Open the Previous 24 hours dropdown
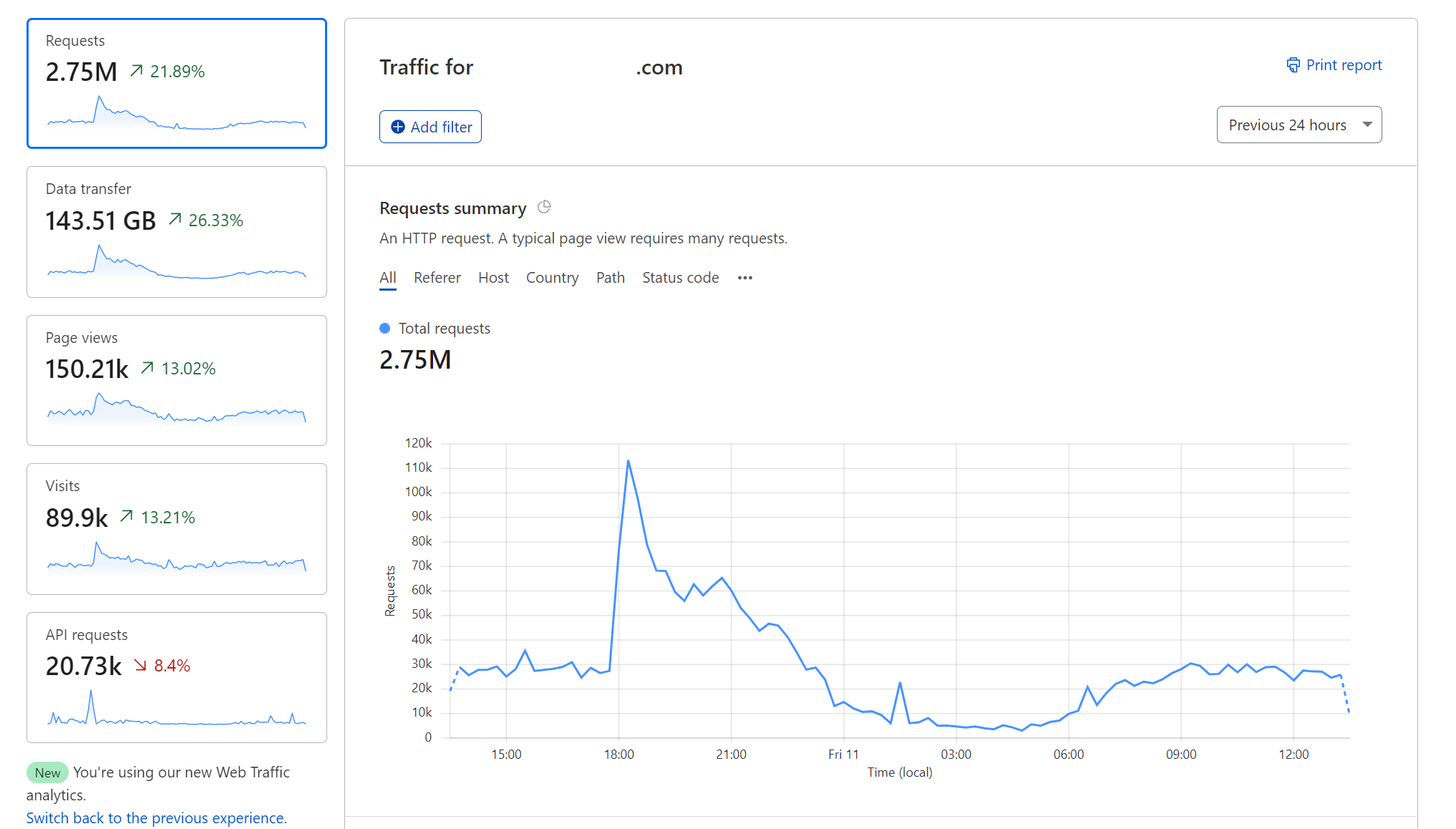Image resolution: width=1456 pixels, height=829 pixels. pyautogui.click(x=1286, y=125)
